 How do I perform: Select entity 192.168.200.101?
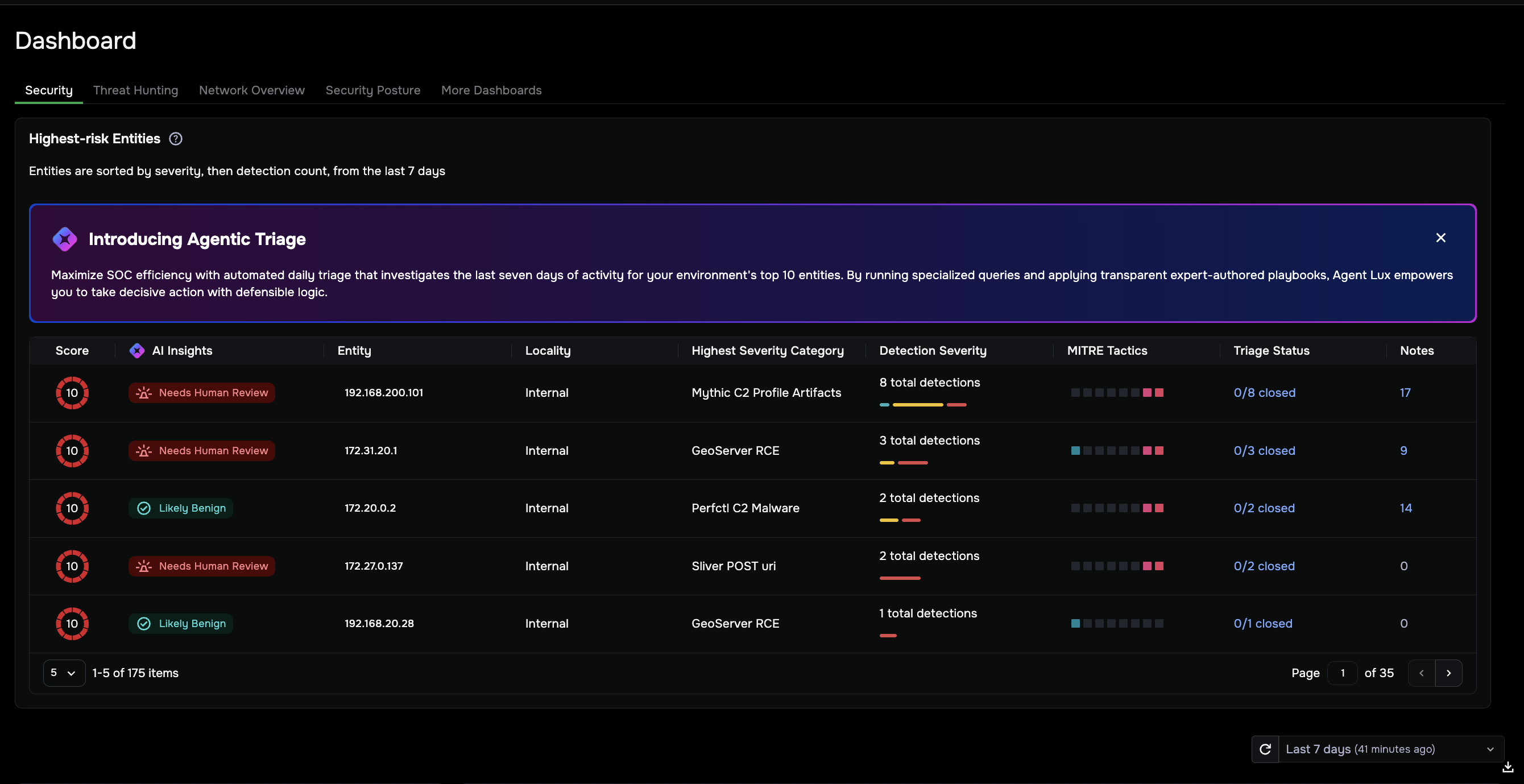383,393
